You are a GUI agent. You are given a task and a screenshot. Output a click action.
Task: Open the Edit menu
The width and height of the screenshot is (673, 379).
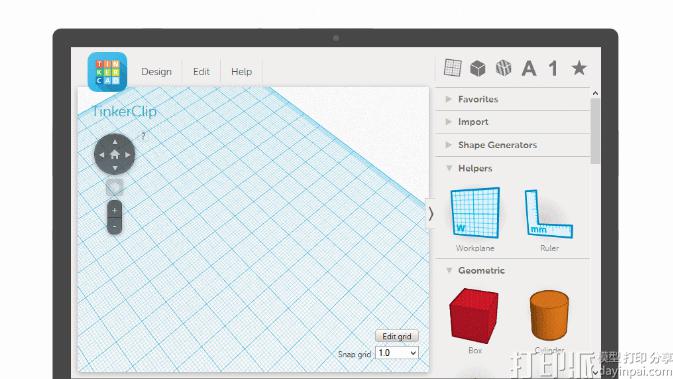201,72
